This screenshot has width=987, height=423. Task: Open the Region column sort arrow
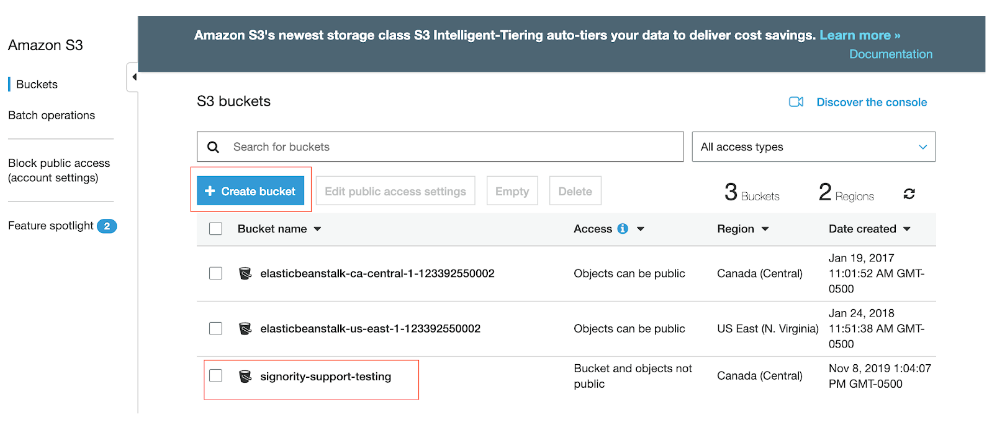tap(765, 230)
